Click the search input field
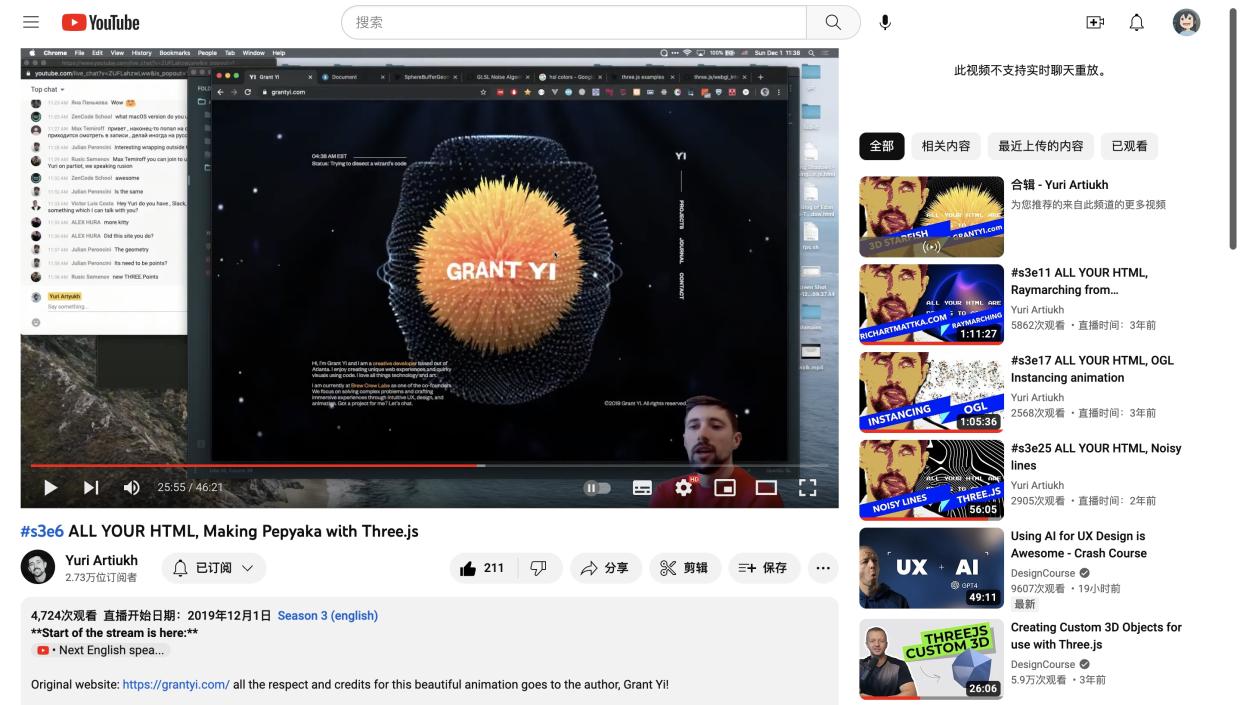1240x705 pixels. (x=574, y=22)
